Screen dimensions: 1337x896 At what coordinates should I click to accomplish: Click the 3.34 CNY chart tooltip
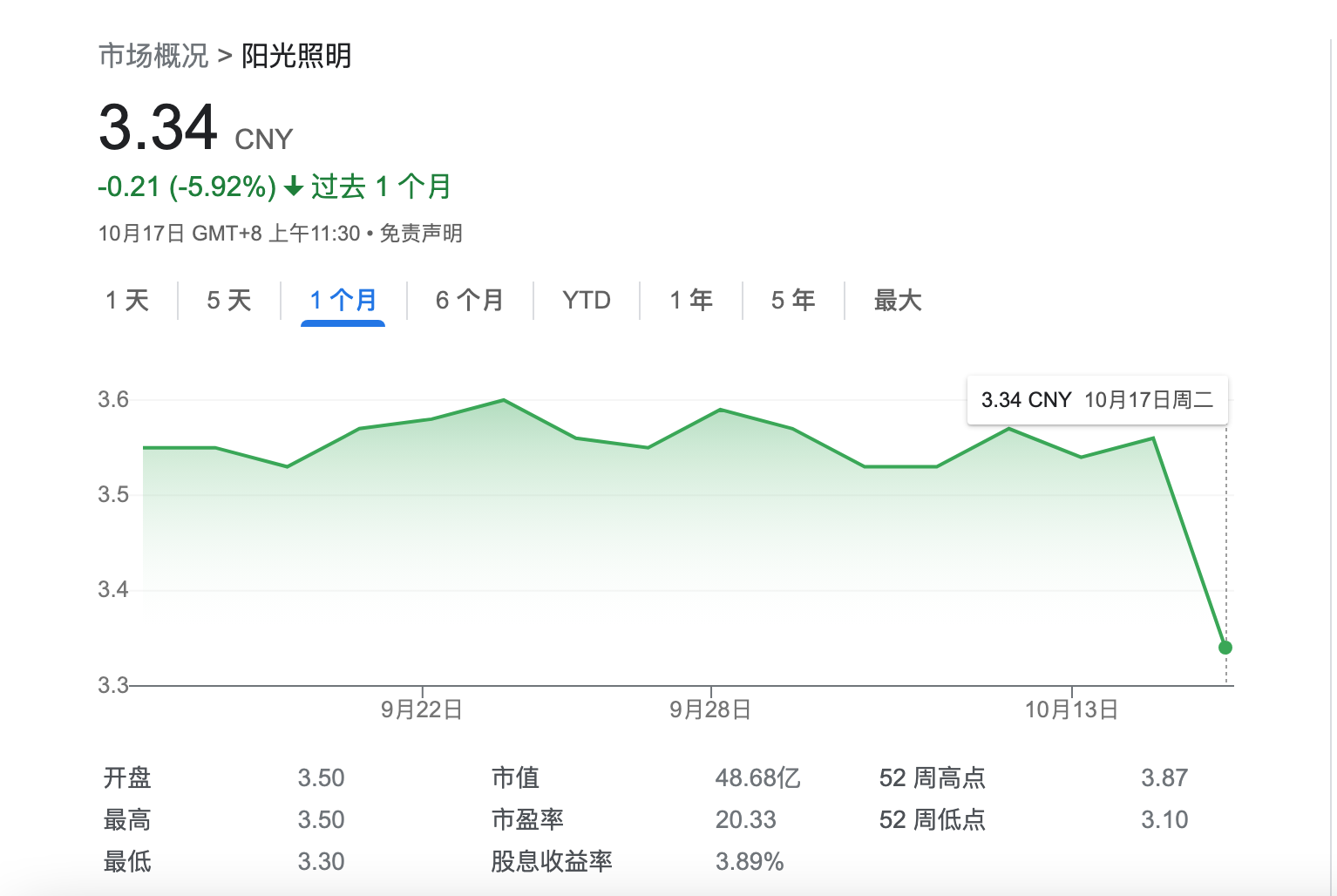pyautogui.click(x=1096, y=400)
